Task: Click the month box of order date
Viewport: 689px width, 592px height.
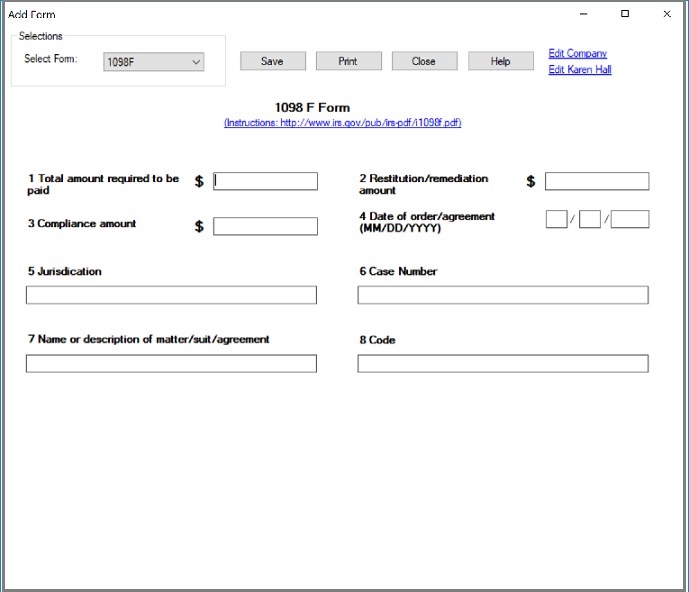Action: pyautogui.click(x=557, y=219)
